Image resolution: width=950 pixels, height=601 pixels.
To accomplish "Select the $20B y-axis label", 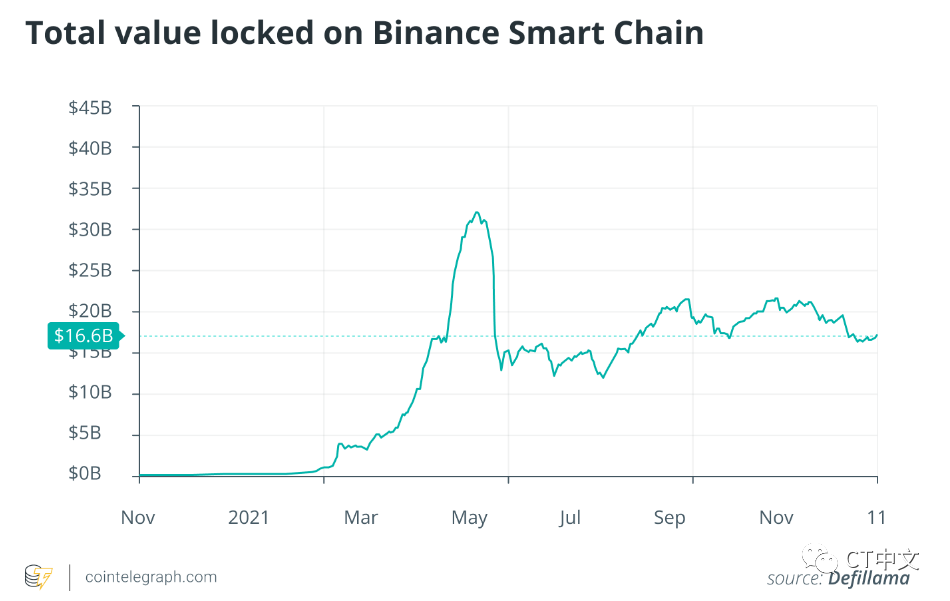I will point(90,311).
